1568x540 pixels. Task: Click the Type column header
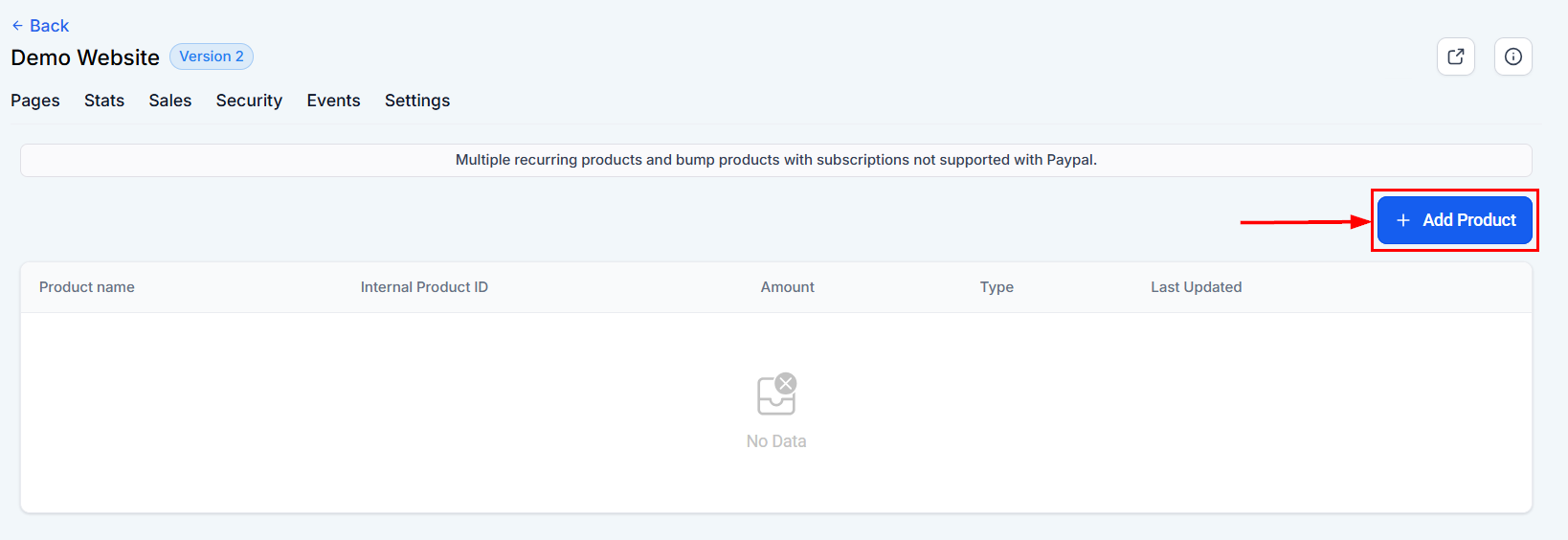pyautogui.click(x=997, y=287)
